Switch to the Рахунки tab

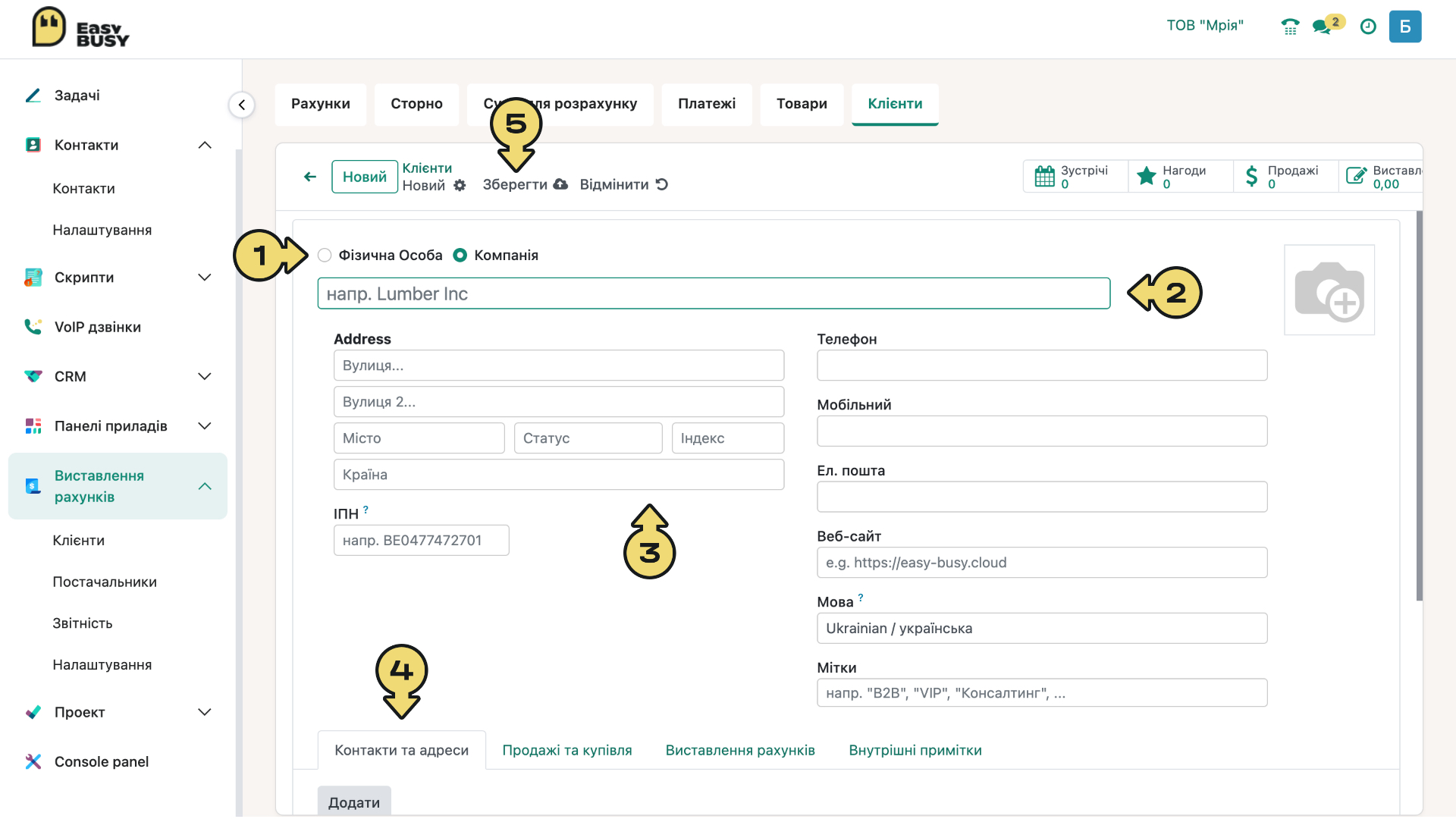coord(321,104)
